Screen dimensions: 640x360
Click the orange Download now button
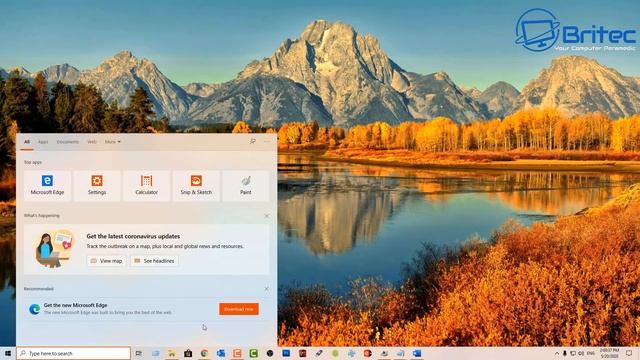click(x=239, y=309)
